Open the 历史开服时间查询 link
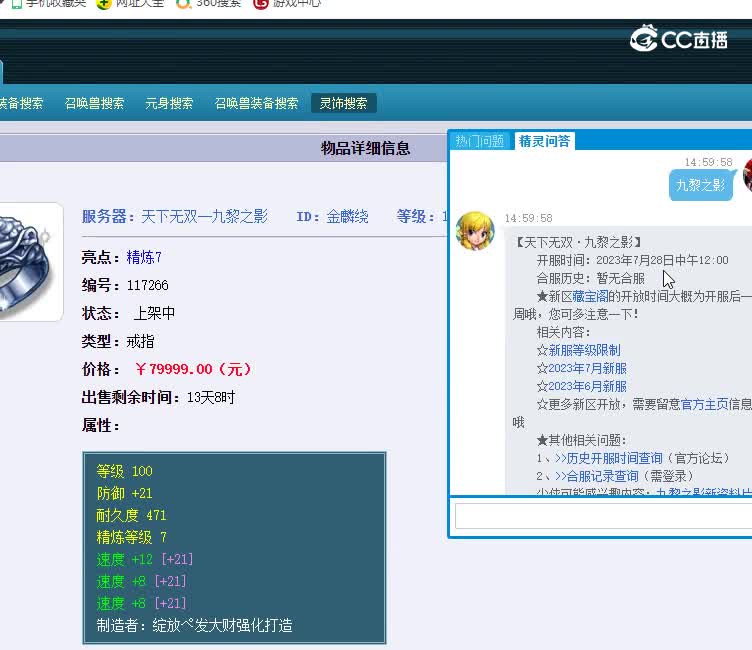Viewport: 752px width, 650px height. pos(609,458)
